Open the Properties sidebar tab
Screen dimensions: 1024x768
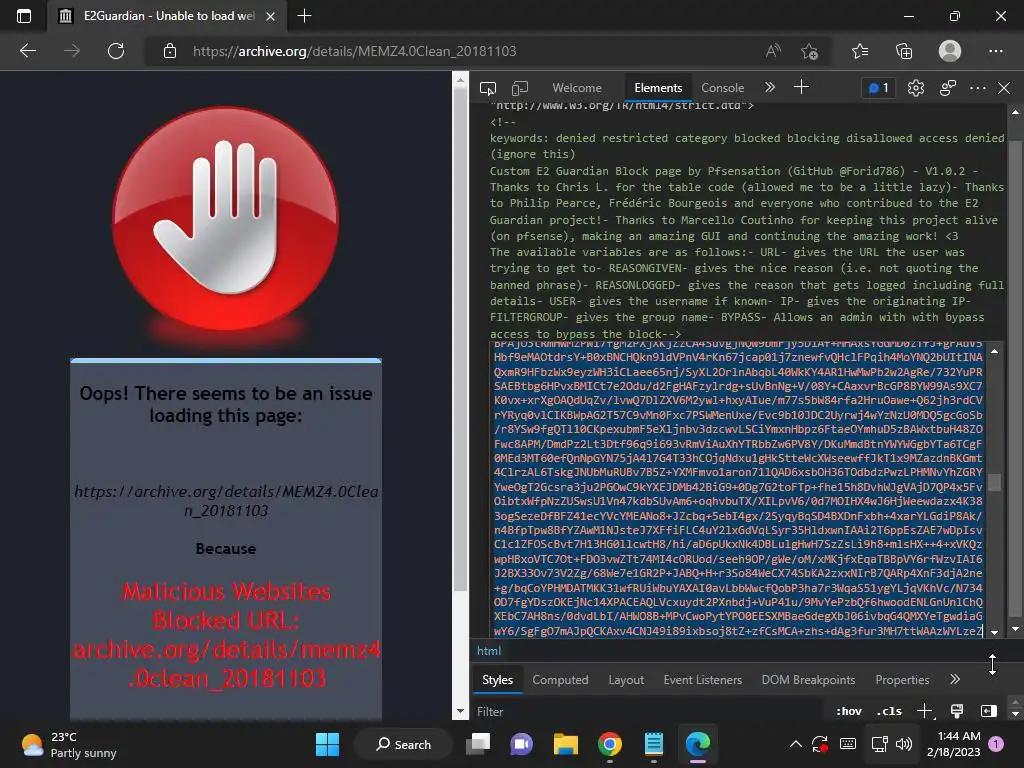[902, 680]
